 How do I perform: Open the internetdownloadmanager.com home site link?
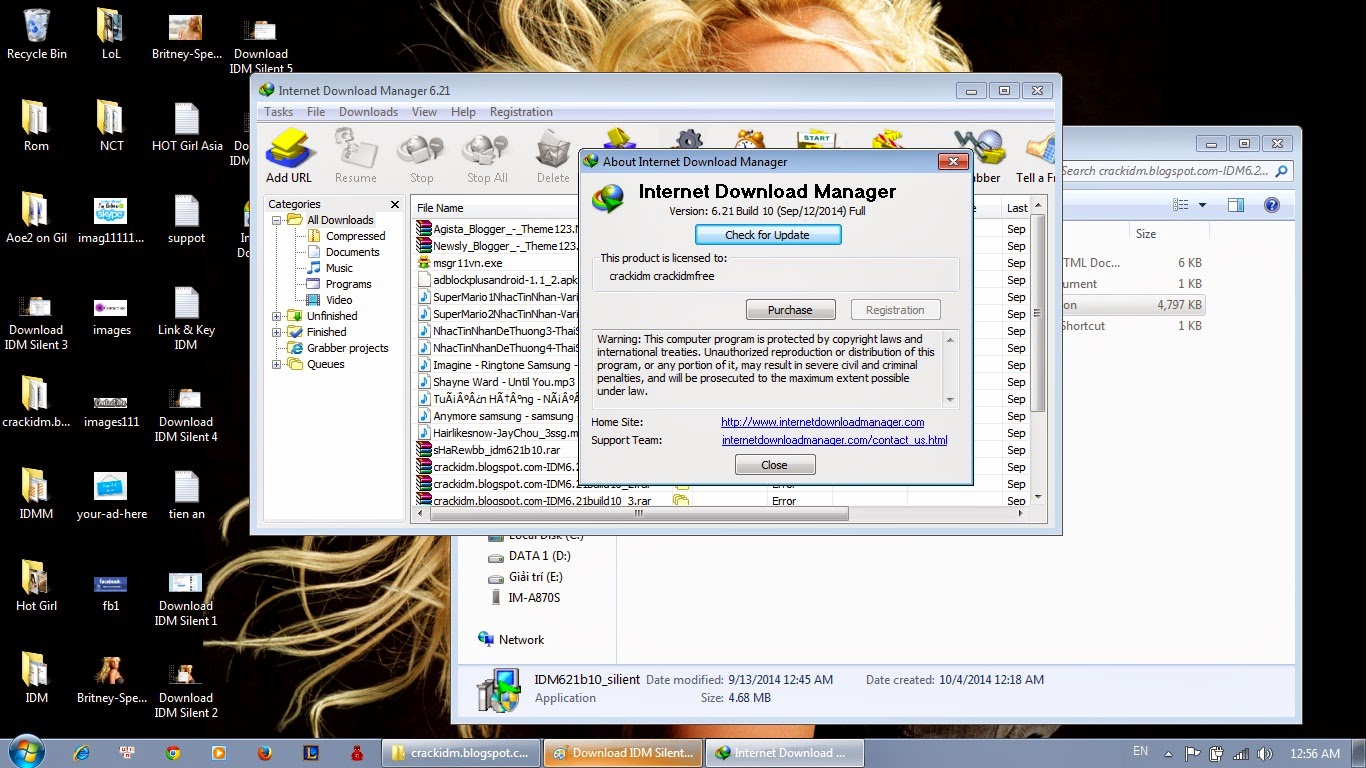tap(822, 422)
